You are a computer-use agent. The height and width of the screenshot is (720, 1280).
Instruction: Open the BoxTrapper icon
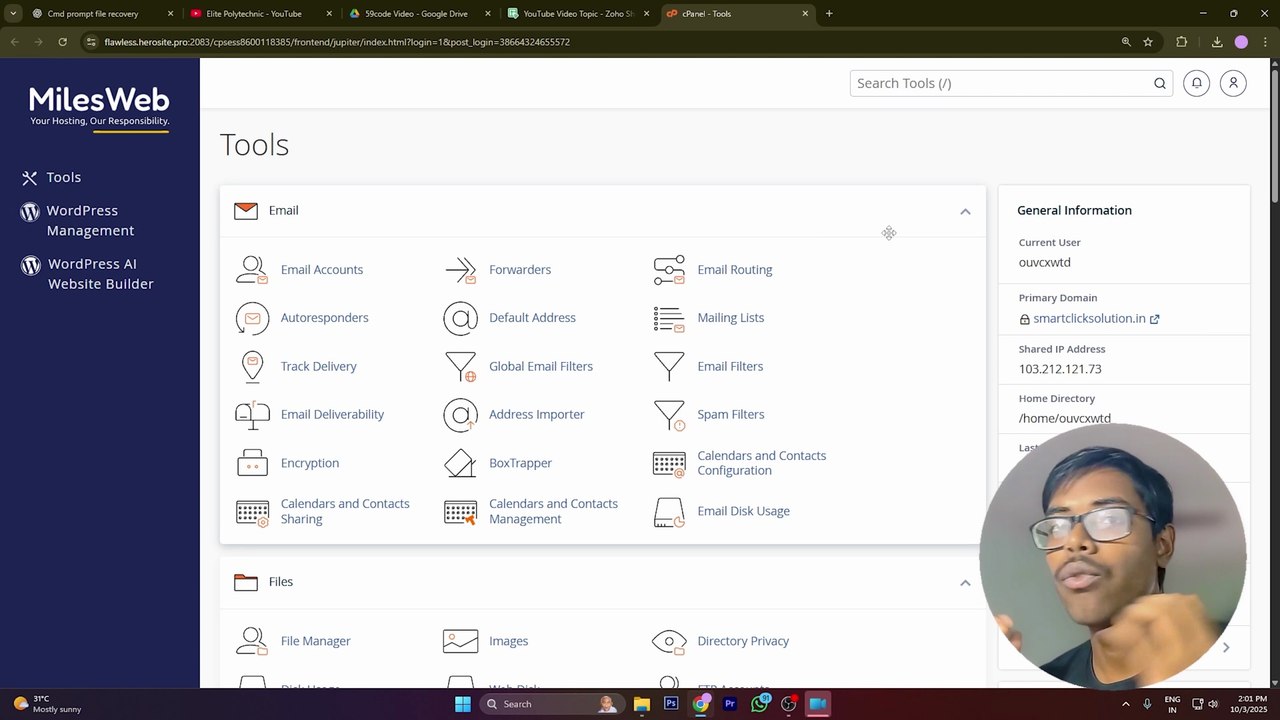coord(460,463)
